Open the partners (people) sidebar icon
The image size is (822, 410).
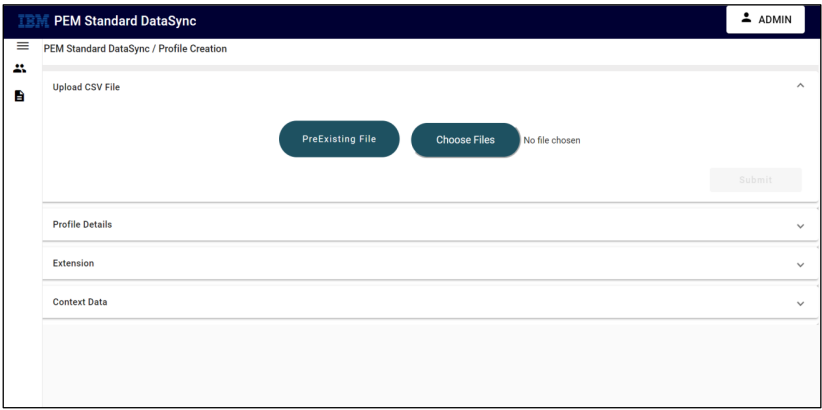pyautogui.click(x=19, y=68)
